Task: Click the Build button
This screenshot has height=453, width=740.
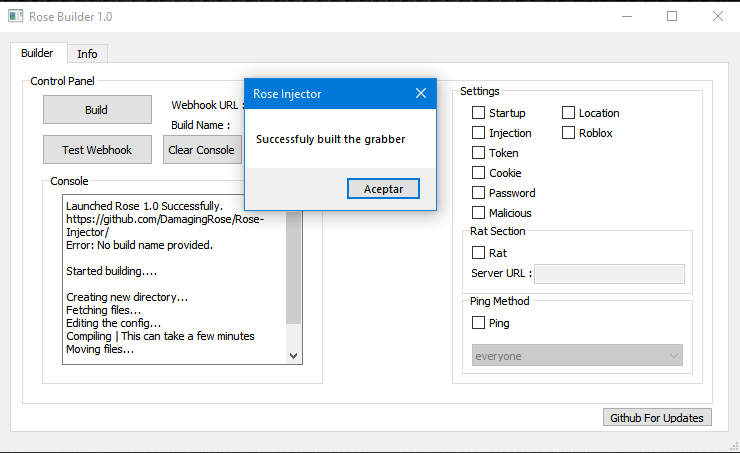Action: [97, 109]
